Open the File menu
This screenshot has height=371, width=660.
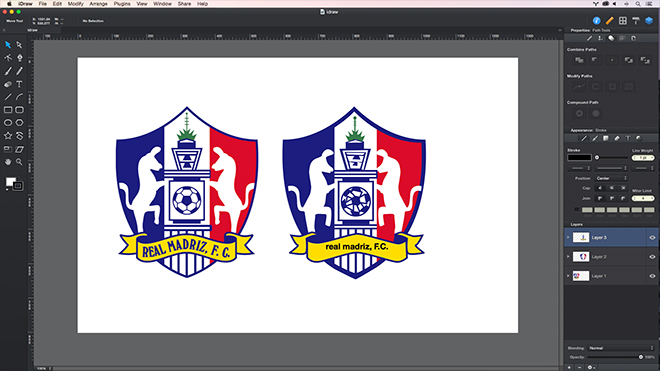point(43,4)
